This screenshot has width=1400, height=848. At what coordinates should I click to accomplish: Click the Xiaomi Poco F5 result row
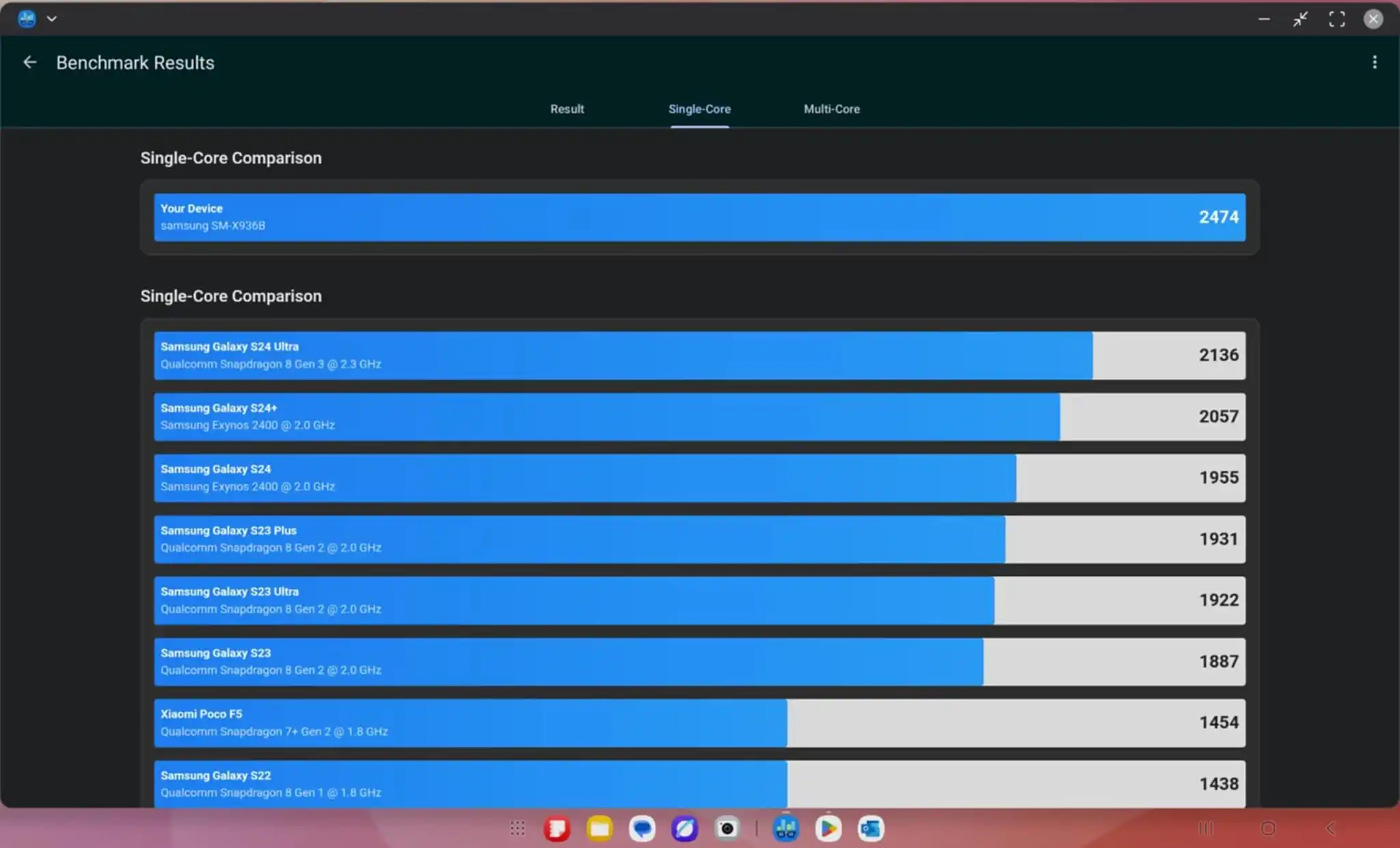coord(699,722)
